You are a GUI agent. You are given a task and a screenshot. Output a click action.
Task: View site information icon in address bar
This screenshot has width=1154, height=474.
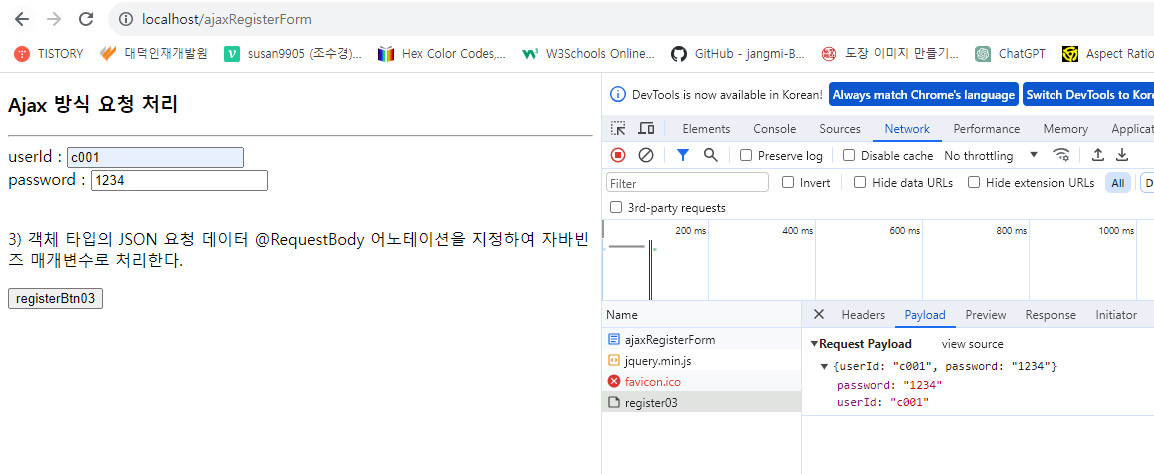[125, 19]
